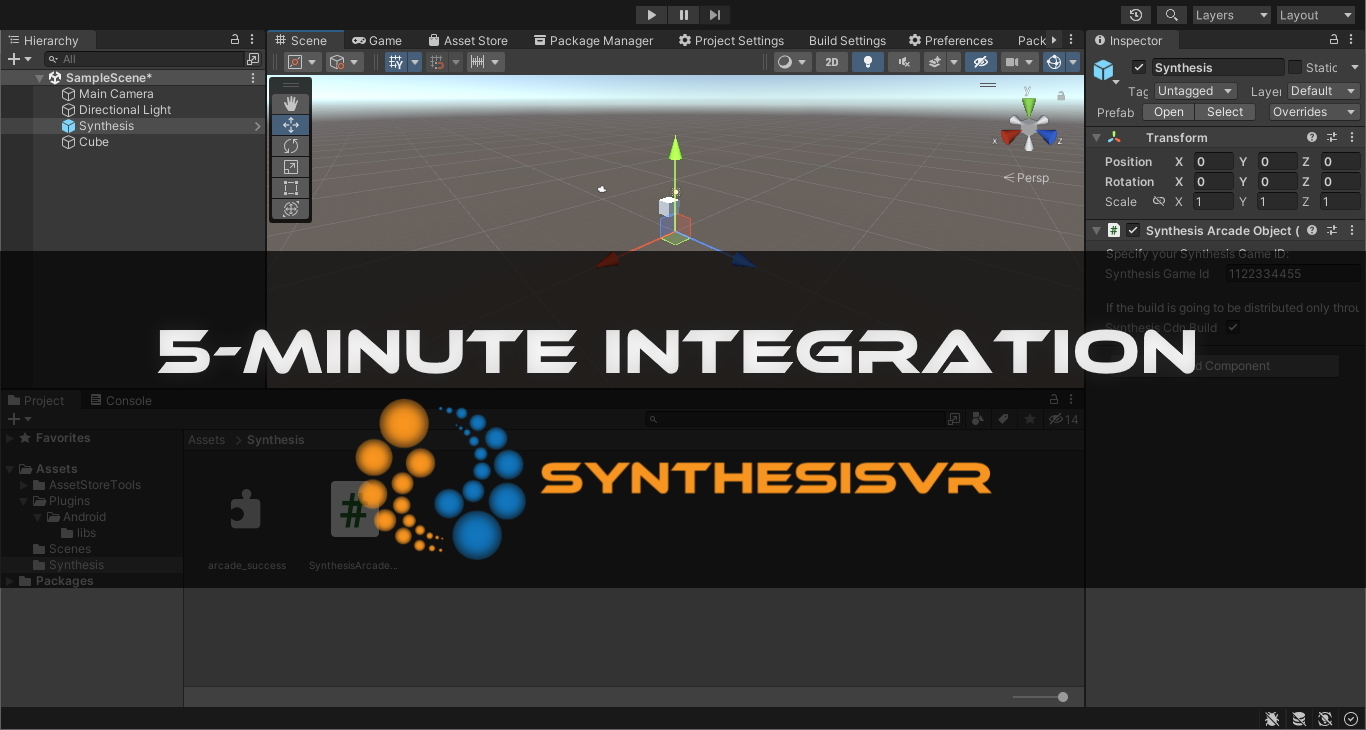1366x730 pixels.
Task: Switch to the Asset Store tab
Action: 468,40
